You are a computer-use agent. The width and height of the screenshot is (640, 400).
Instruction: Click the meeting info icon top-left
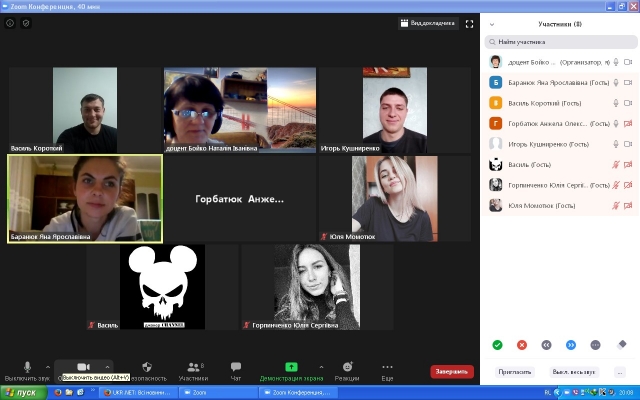(x=10, y=23)
